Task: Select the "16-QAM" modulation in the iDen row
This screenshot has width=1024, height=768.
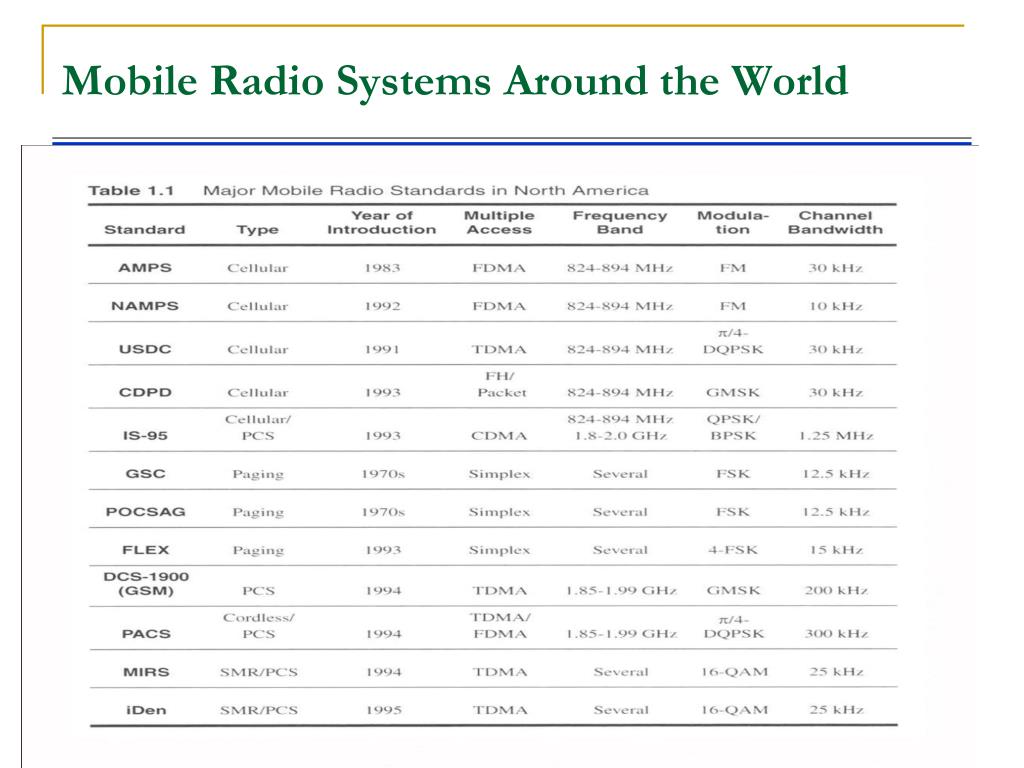Action: click(734, 710)
